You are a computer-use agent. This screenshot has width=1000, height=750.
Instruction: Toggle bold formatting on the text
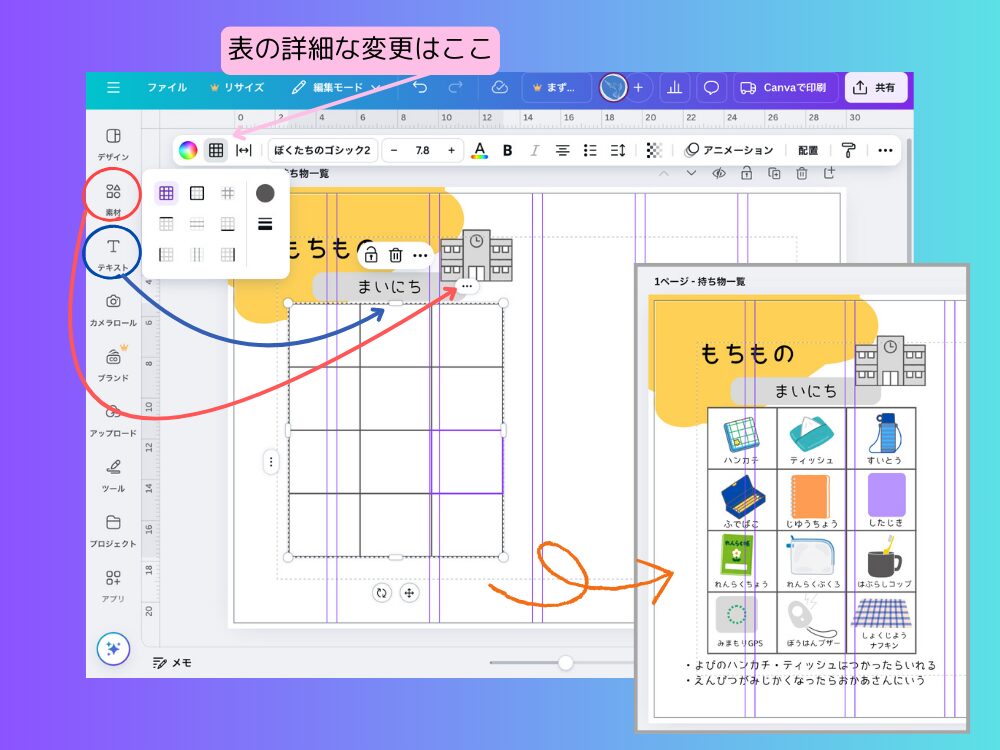508,150
